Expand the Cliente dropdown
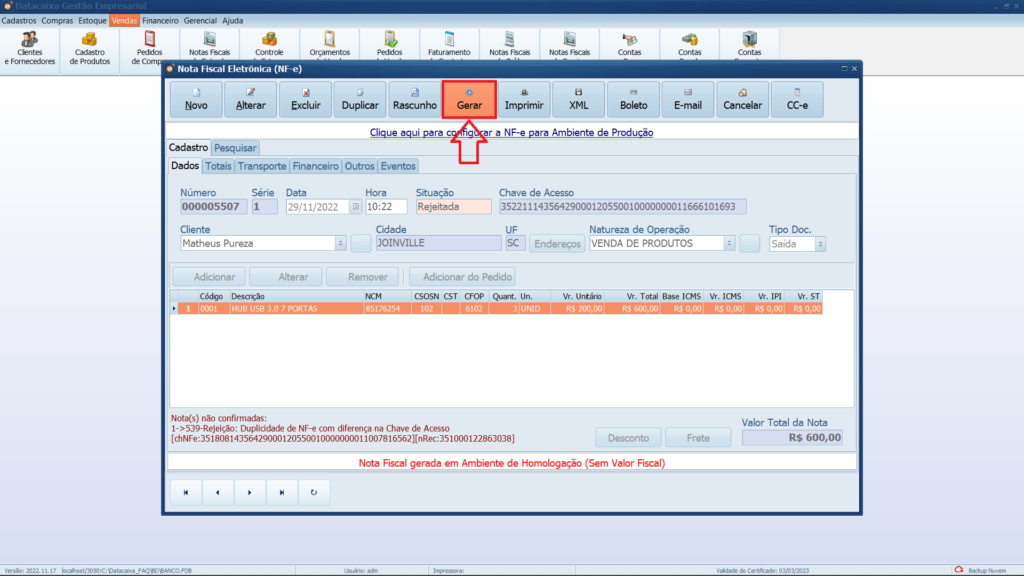Screen dimensions: 1024x576 click(341, 243)
